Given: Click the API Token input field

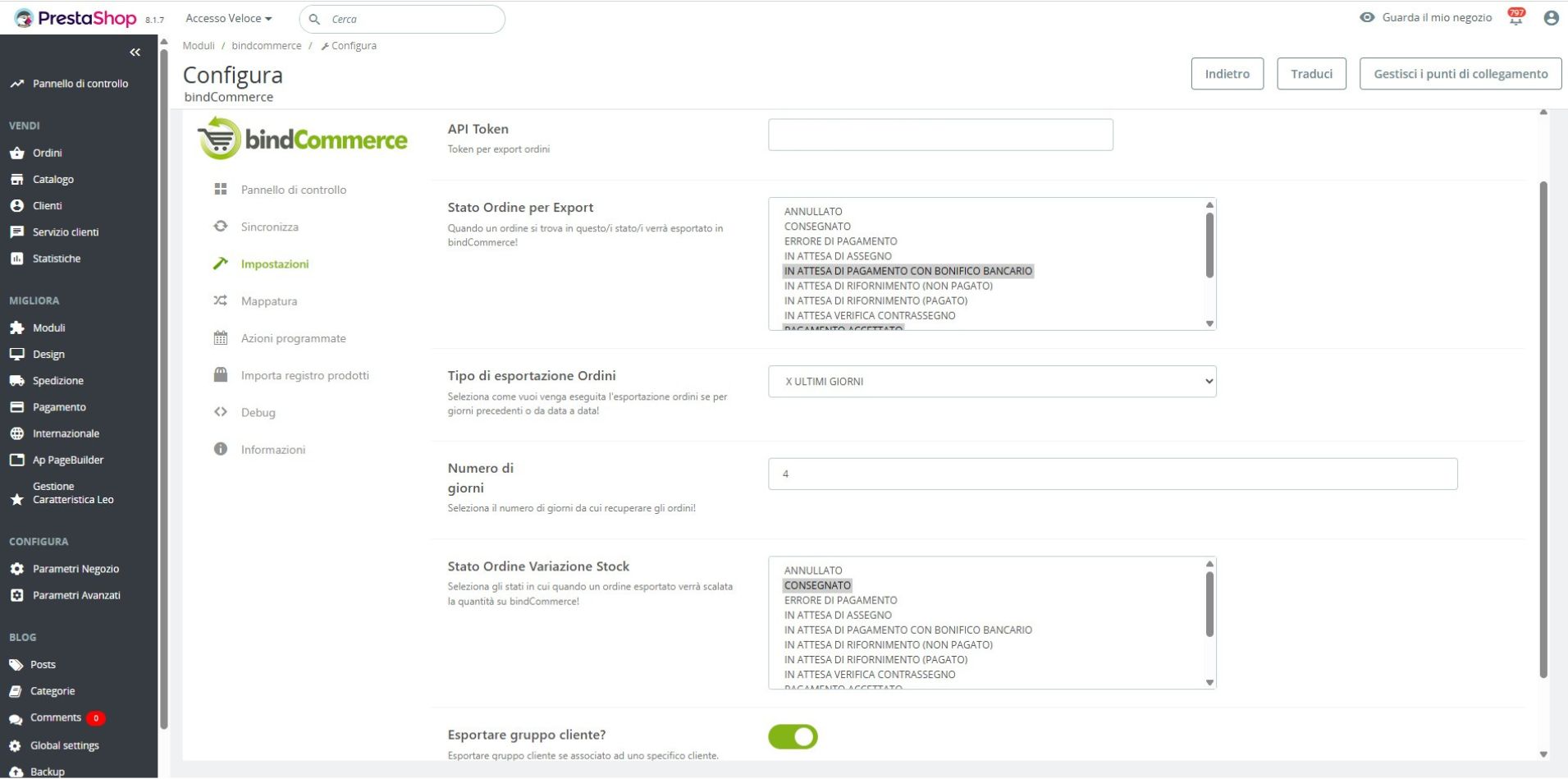Looking at the screenshot, I should click(x=940, y=135).
